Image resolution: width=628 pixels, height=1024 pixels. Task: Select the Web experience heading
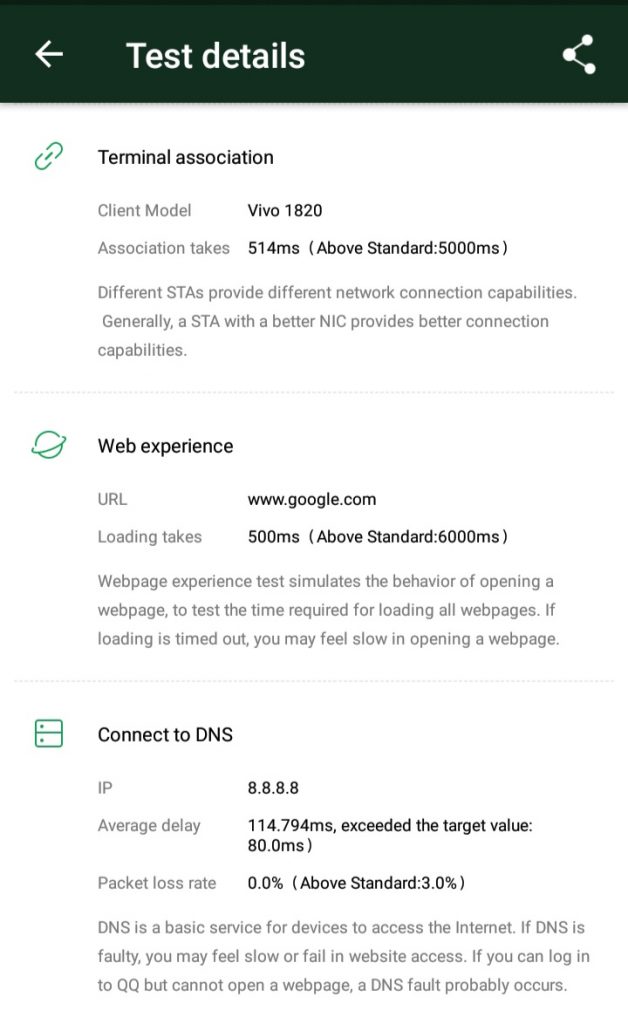coord(165,446)
